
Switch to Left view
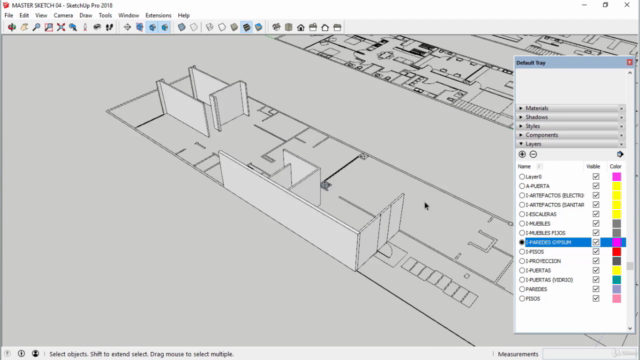[338, 27]
